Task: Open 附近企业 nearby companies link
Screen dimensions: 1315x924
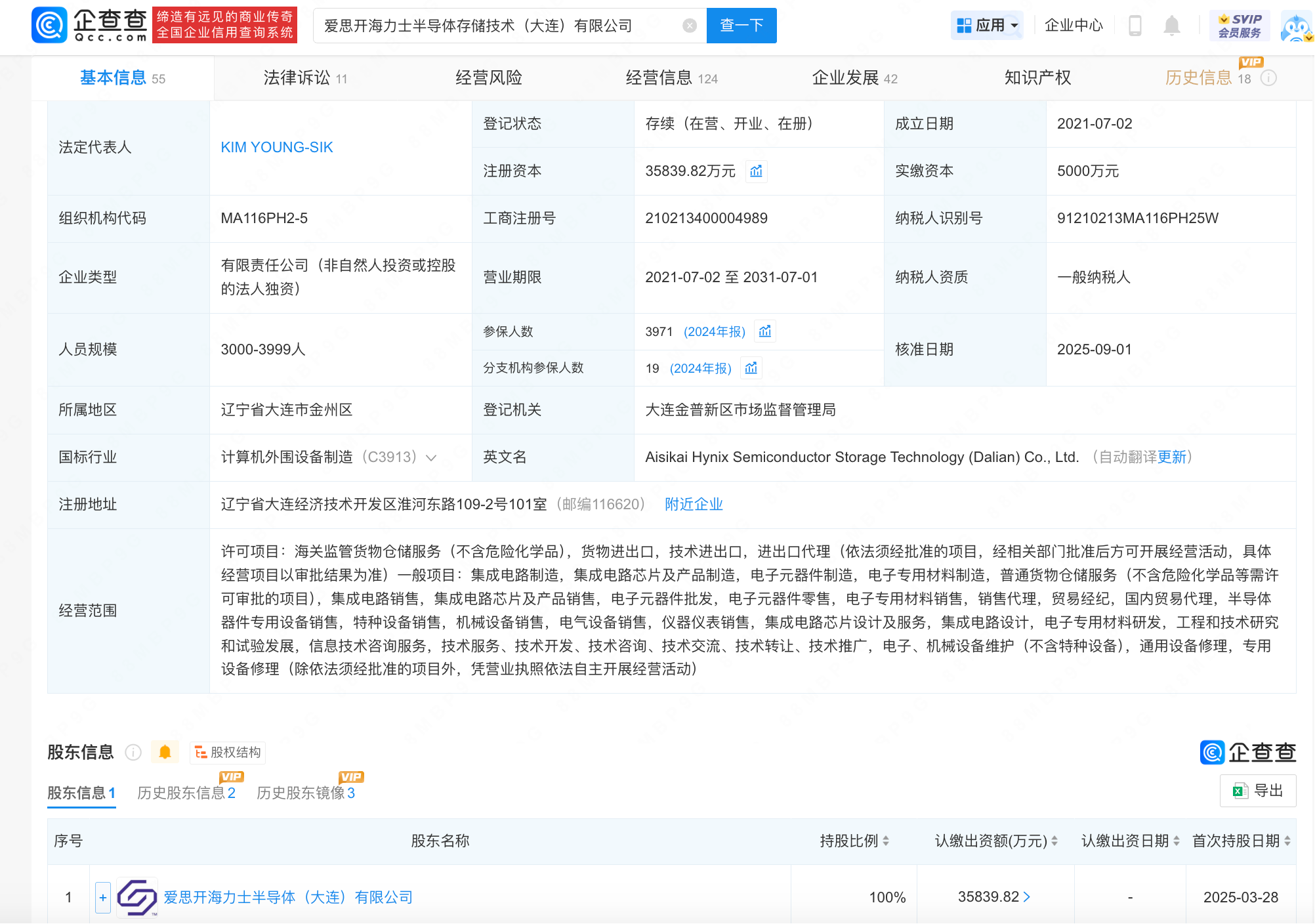Action: [694, 504]
